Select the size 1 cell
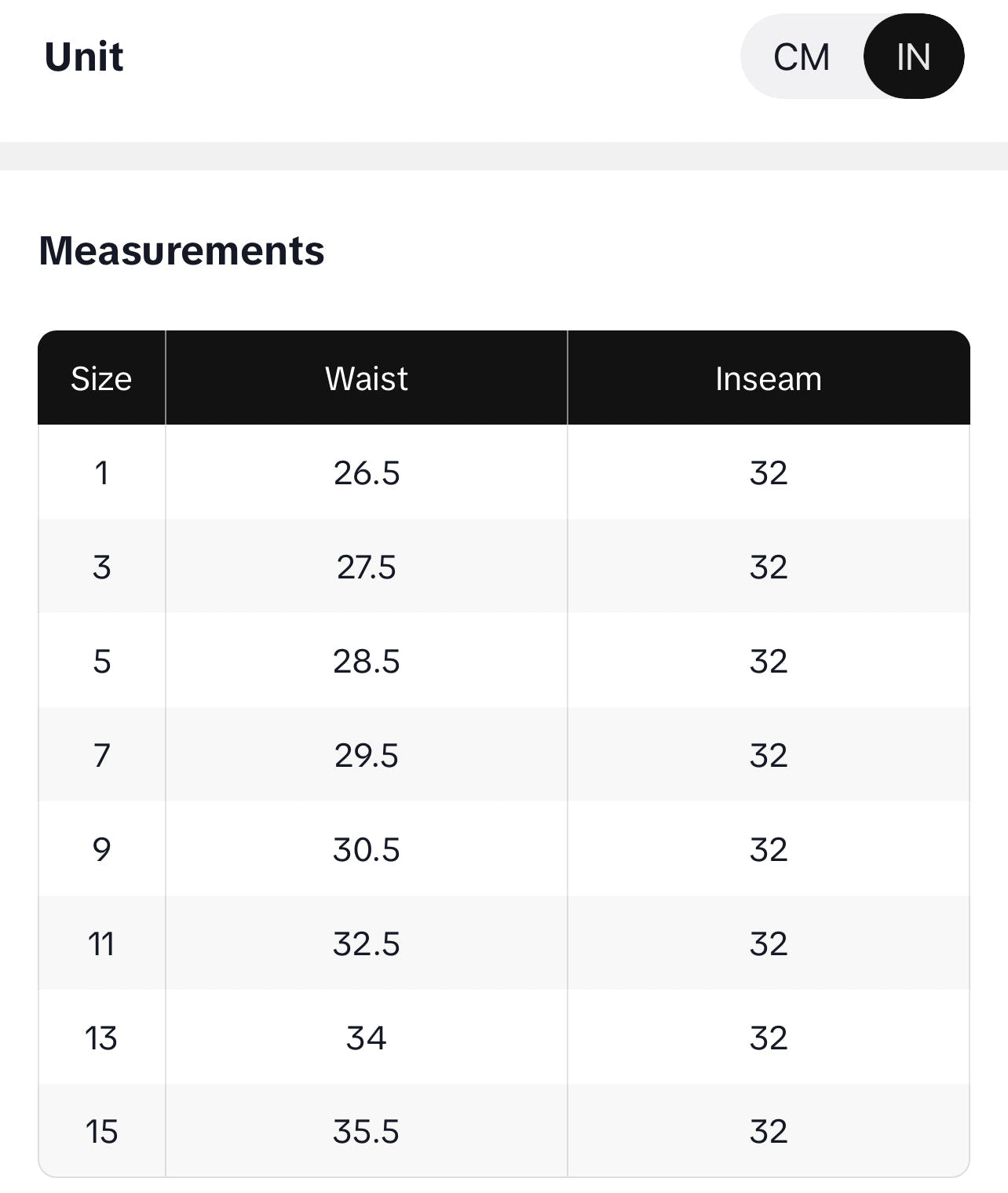The height and width of the screenshot is (1193, 1008). (x=101, y=473)
